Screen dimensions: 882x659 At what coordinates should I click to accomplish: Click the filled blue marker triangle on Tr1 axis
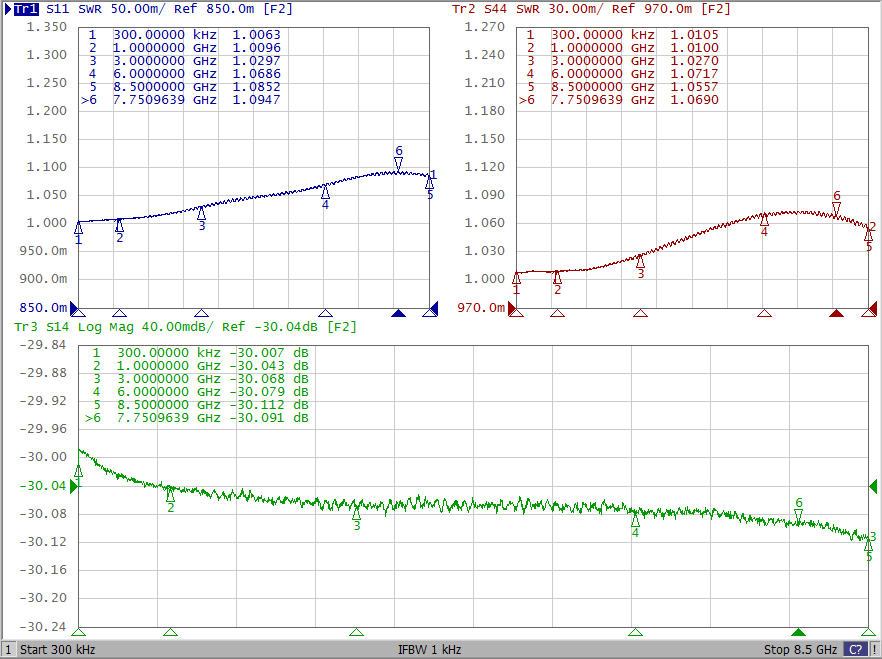click(398, 313)
